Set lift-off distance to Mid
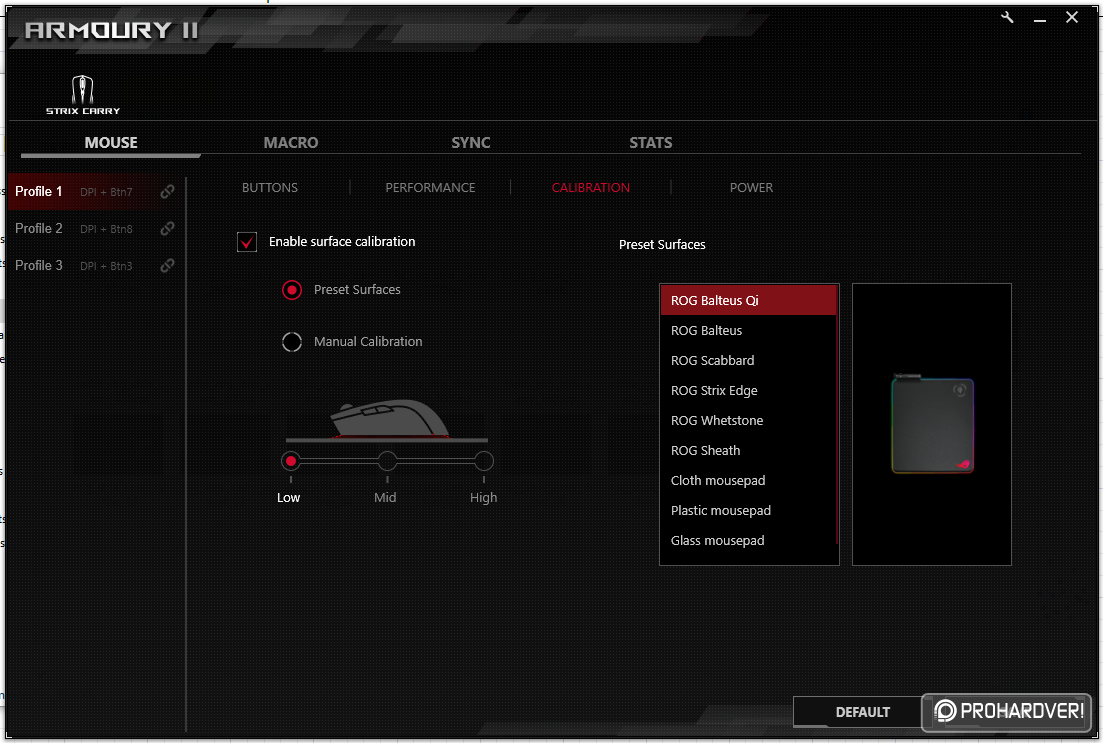1103x743 pixels. [387, 462]
